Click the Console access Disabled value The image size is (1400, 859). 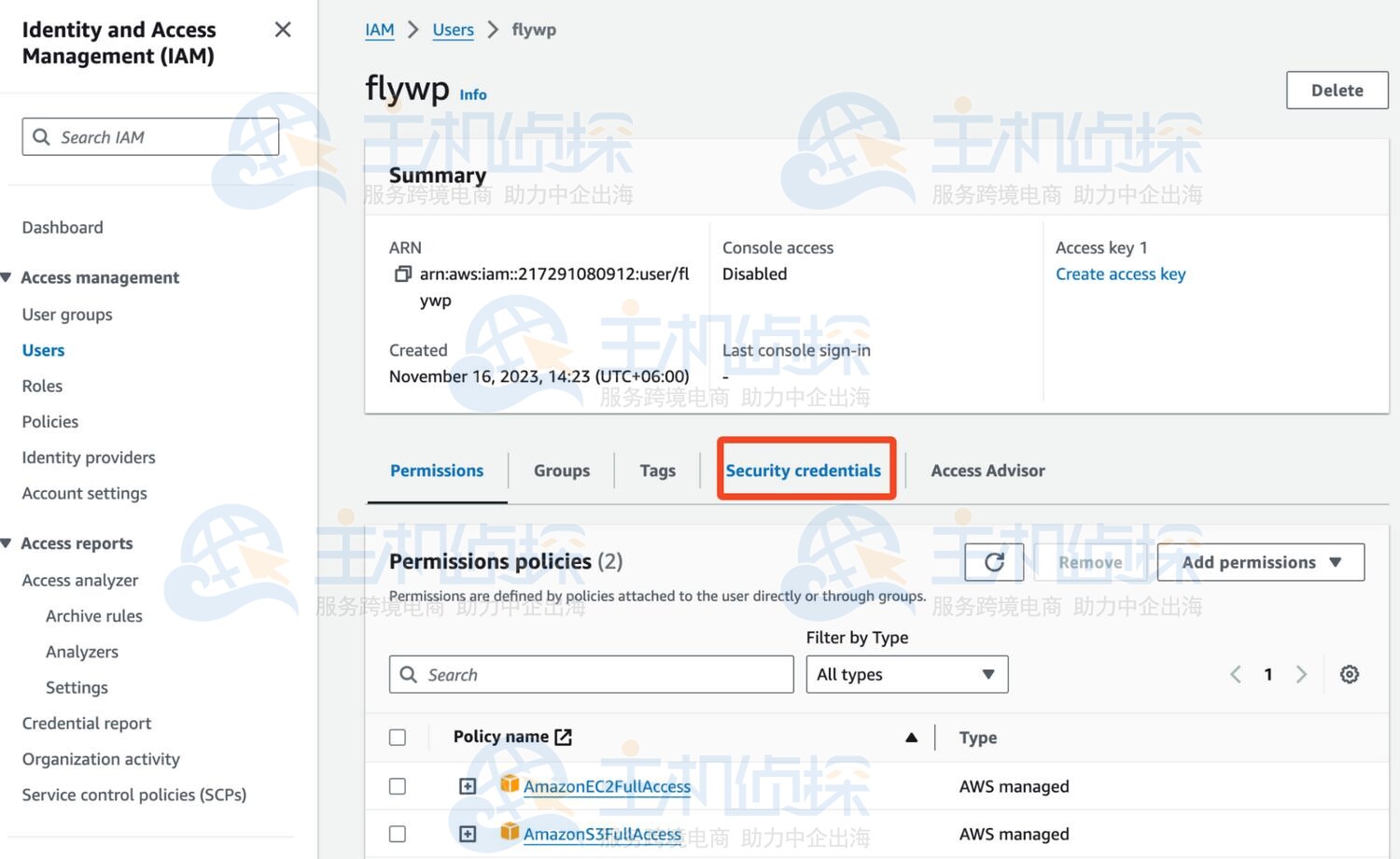(x=755, y=274)
